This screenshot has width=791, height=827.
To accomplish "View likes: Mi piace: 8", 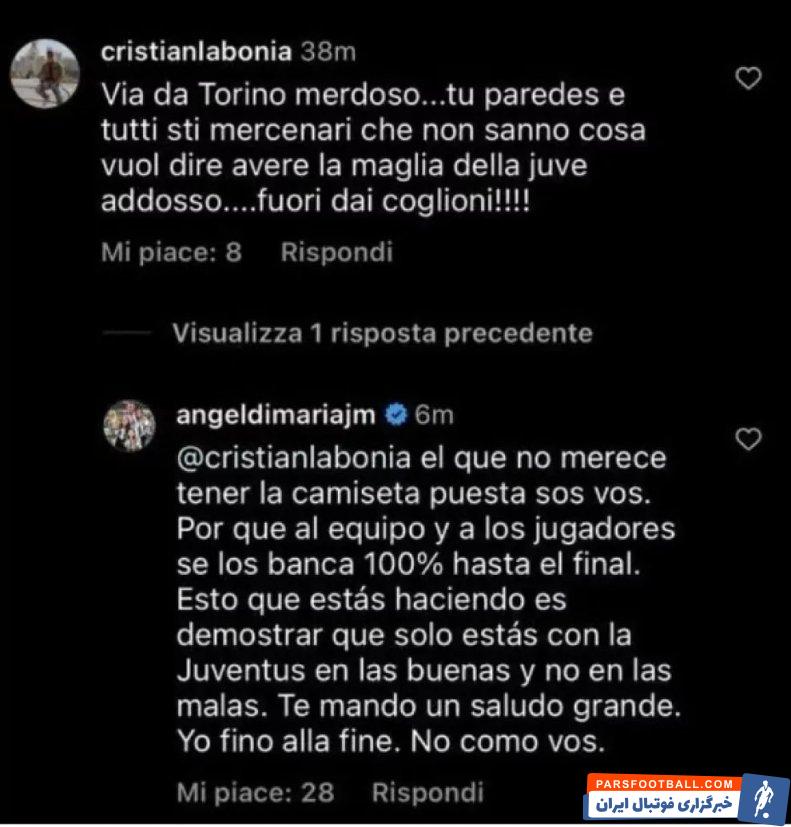I will (x=171, y=252).
